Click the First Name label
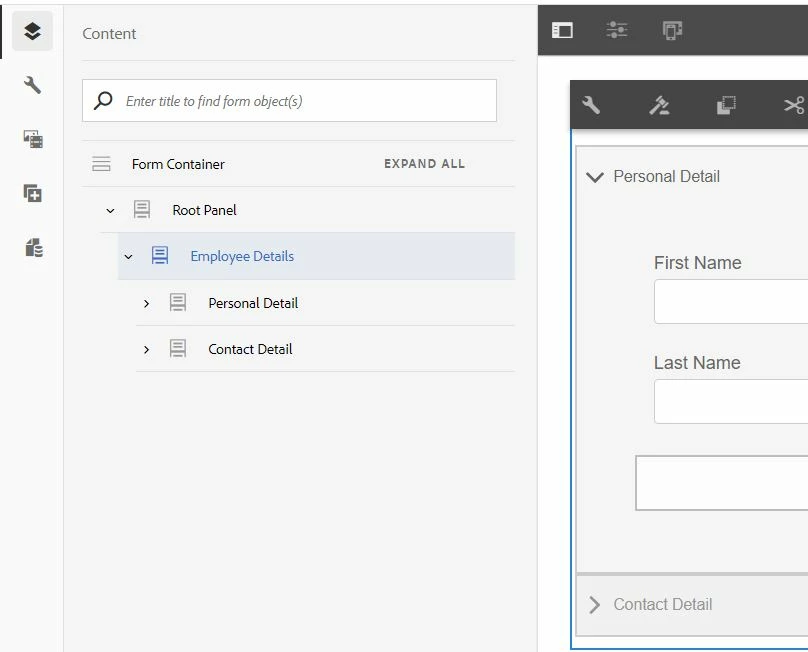The width and height of the screenshot is (808, 652). (x=697, y=263)
